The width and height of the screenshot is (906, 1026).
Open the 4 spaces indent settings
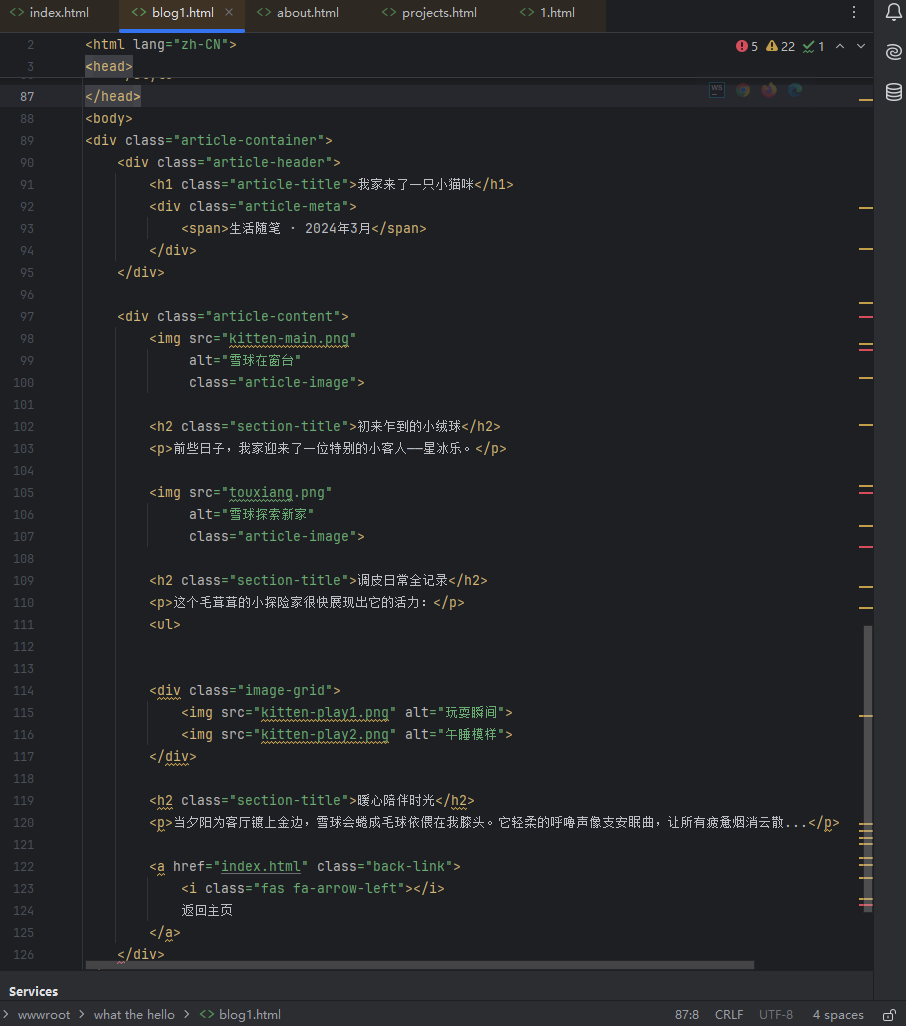point(837,1014)
